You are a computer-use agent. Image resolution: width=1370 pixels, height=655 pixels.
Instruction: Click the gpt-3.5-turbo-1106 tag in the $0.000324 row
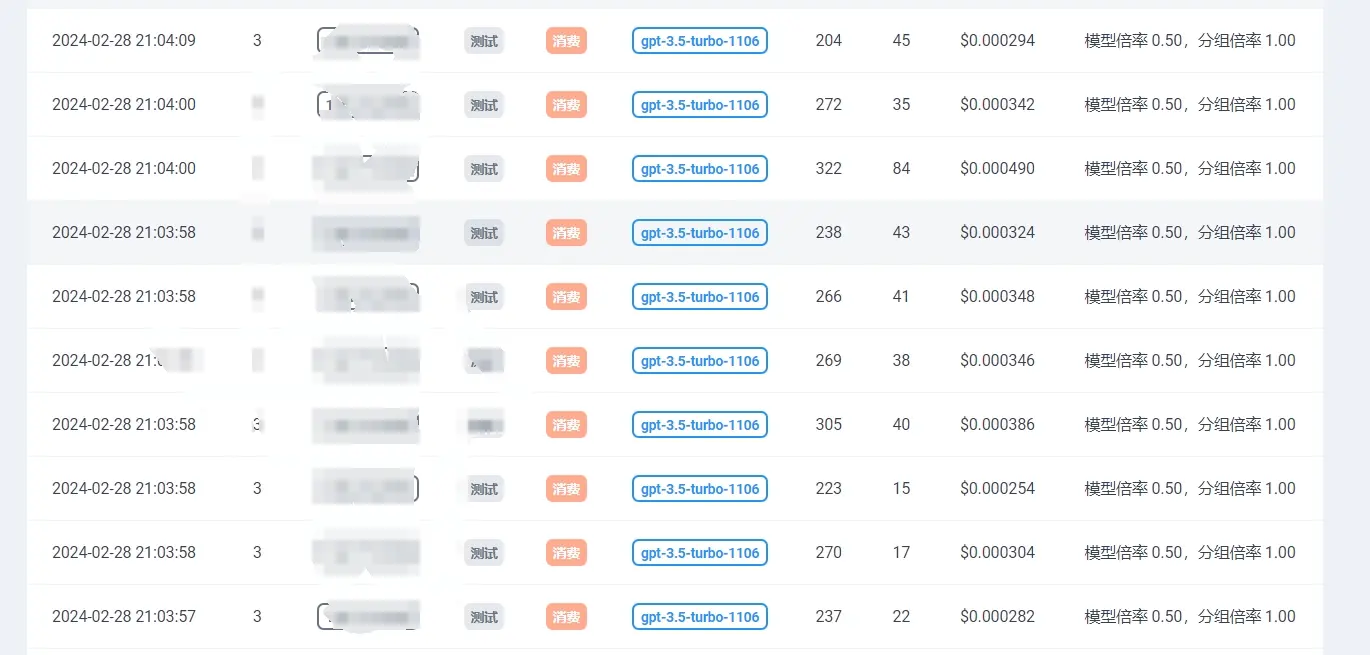pyautogui.click(x=700, y=233)
